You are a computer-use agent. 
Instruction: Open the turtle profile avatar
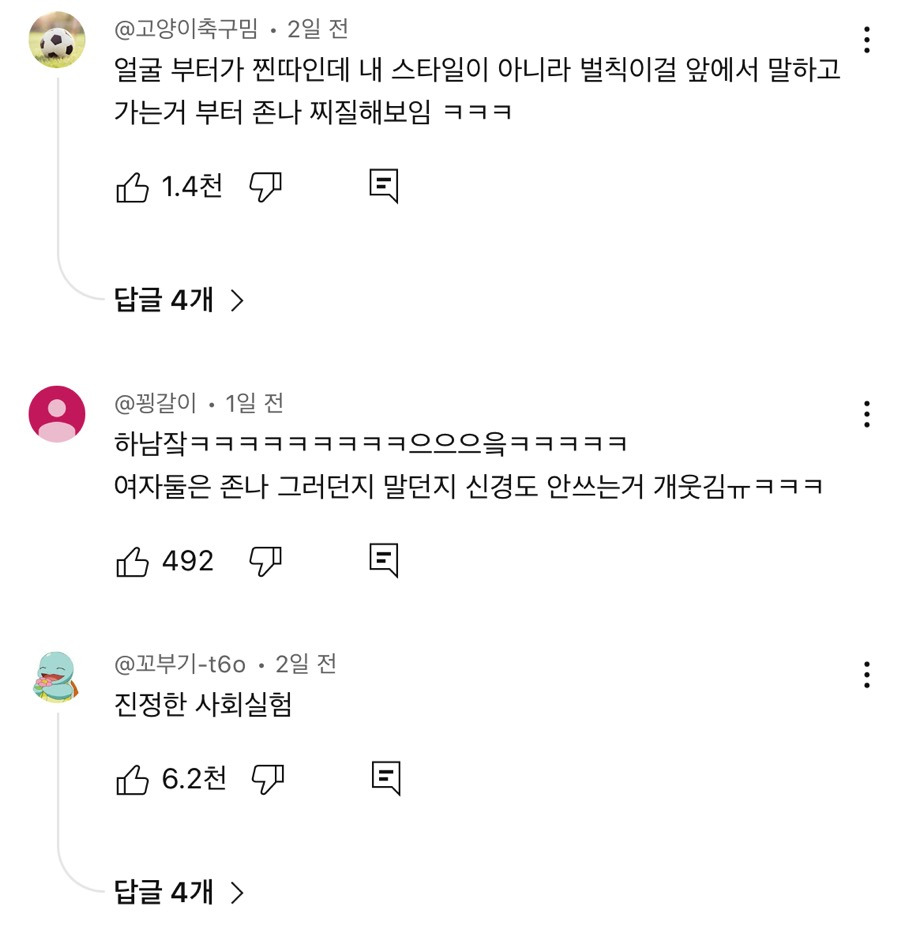point(56,676)
